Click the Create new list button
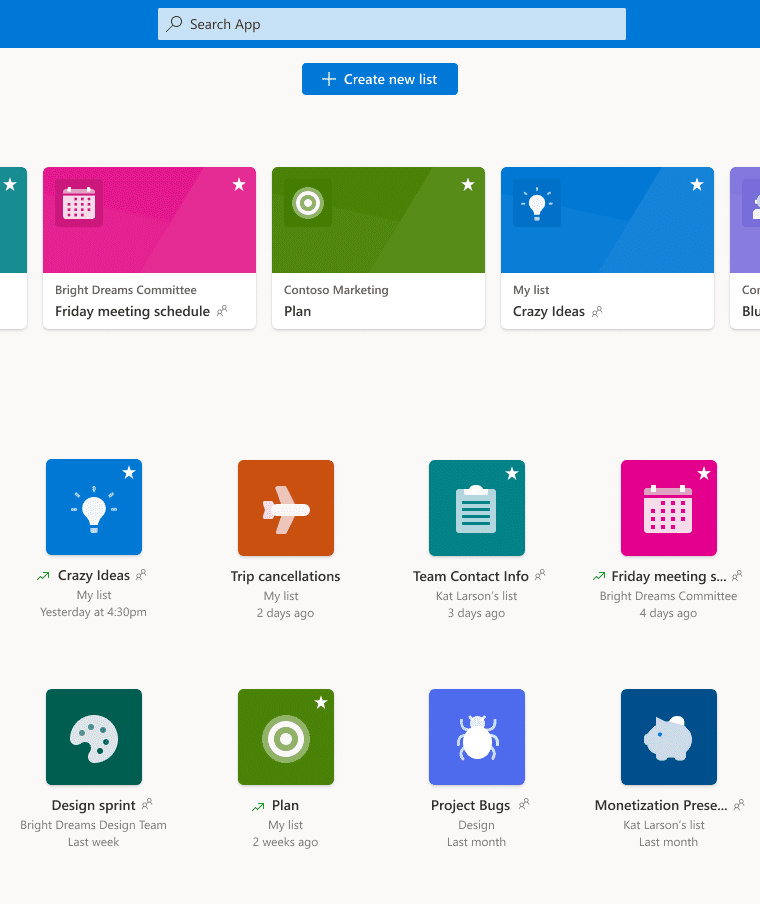Screen dimensions: 760x904 pos(380,79)
